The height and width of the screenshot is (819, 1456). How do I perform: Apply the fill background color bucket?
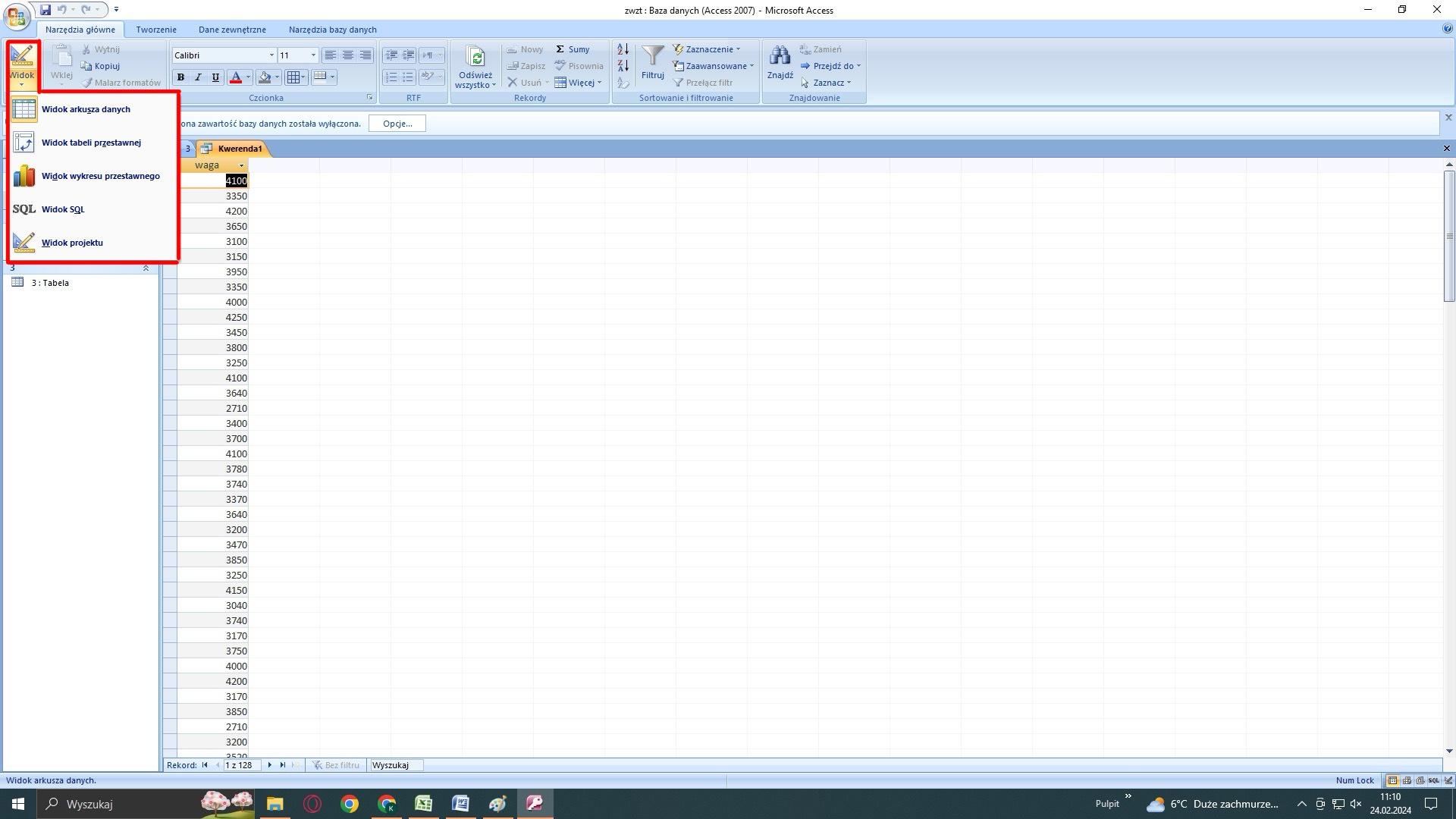[265, 77]
